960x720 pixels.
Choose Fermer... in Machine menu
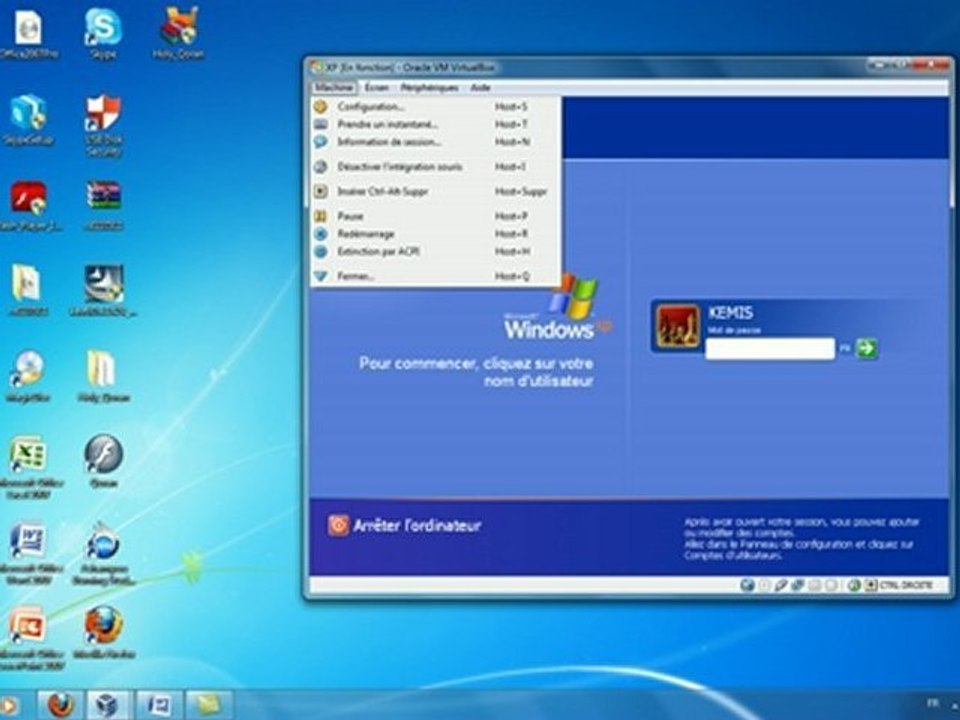436,276
